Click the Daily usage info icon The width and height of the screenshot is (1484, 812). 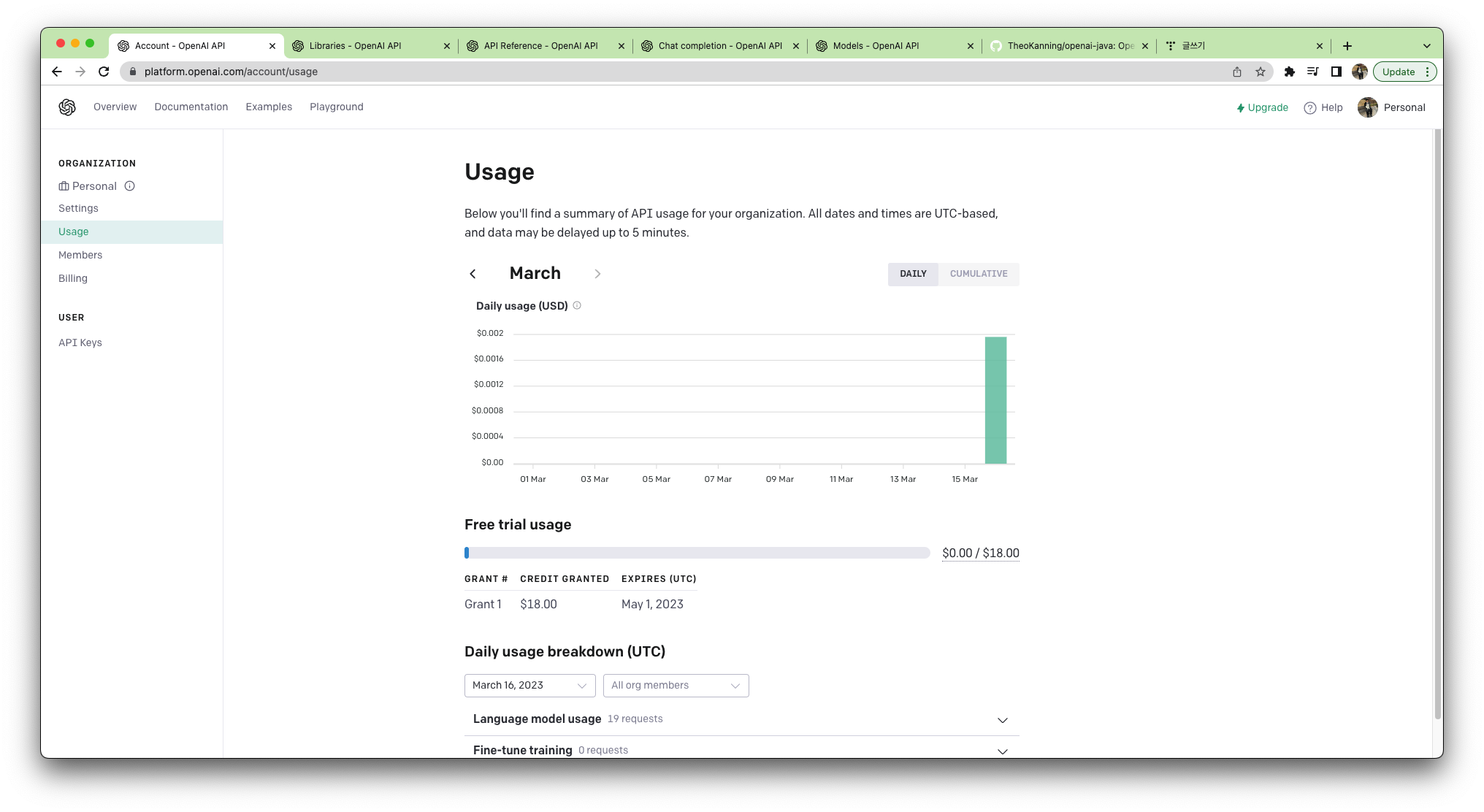click(577, 306)
